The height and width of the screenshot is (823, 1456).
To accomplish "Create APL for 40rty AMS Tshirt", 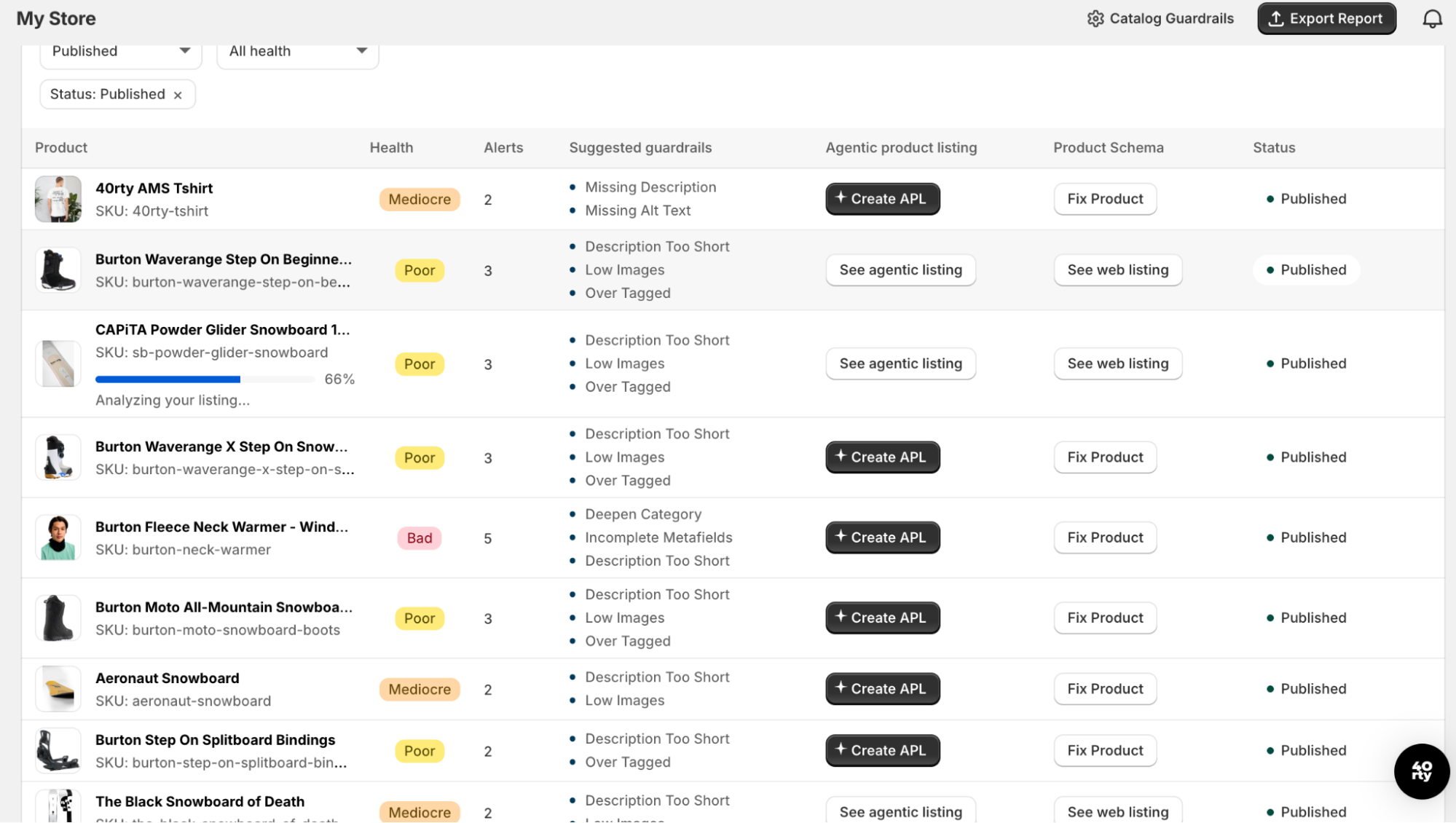I will (x=882, y=199).
